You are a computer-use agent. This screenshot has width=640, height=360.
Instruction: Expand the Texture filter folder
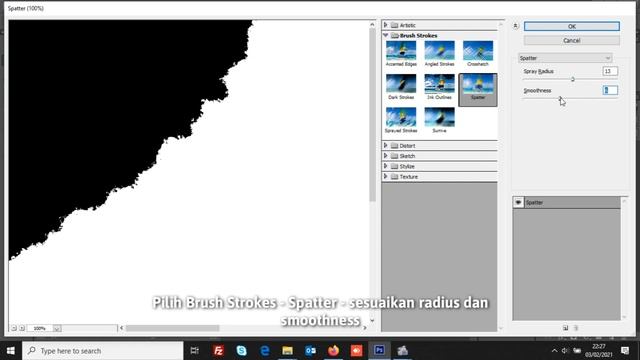pos(385,176)
